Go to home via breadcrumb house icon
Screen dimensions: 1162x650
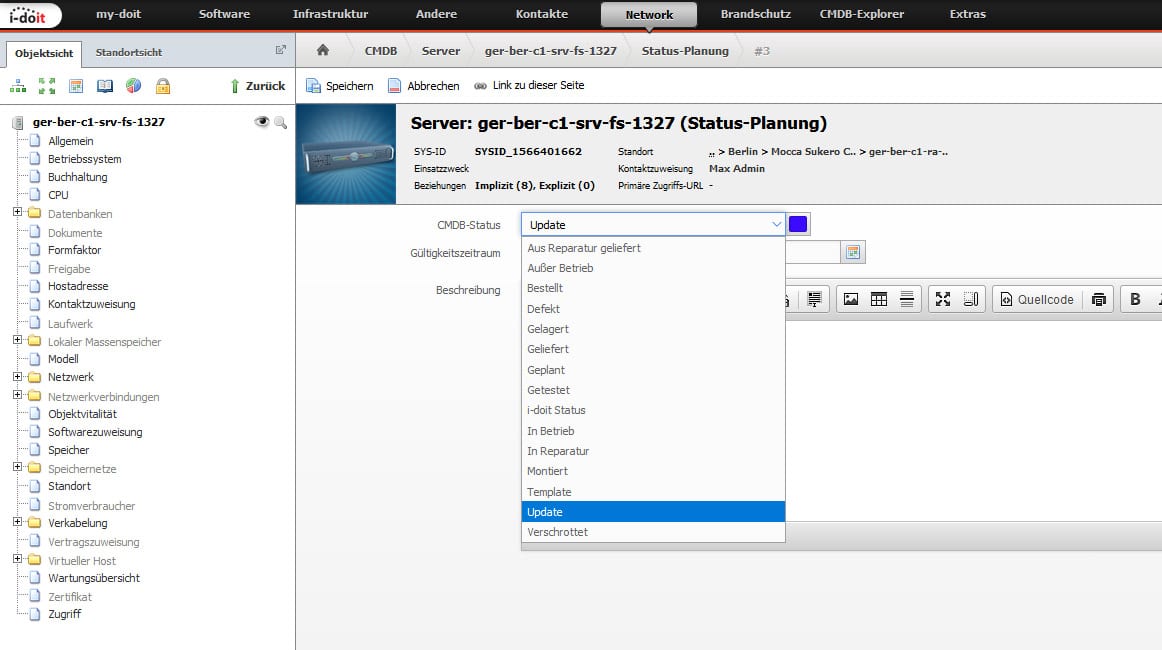click(322, 50)
